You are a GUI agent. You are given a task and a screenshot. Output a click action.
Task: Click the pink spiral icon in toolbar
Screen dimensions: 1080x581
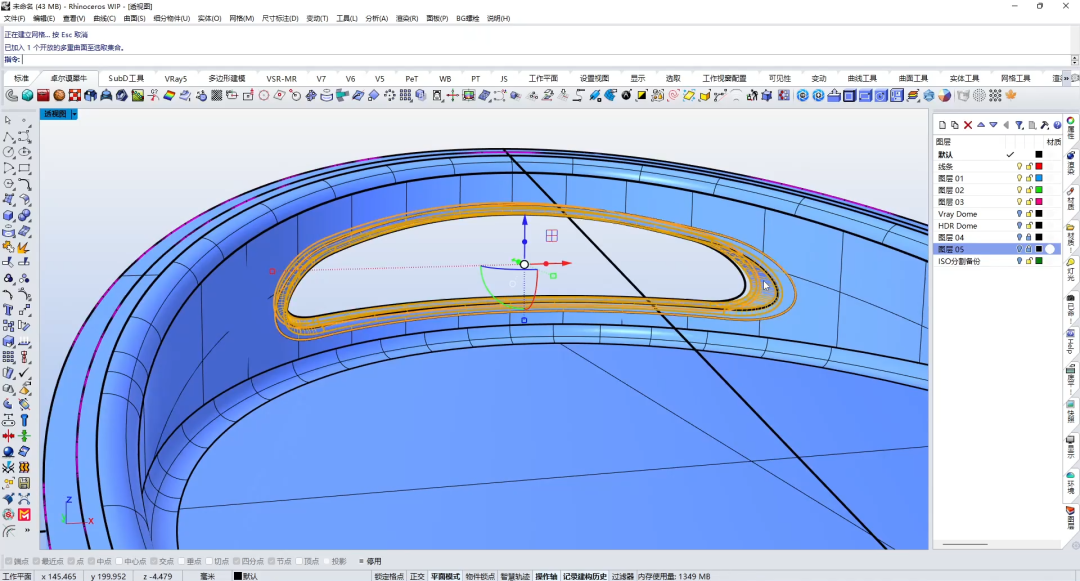674,96
